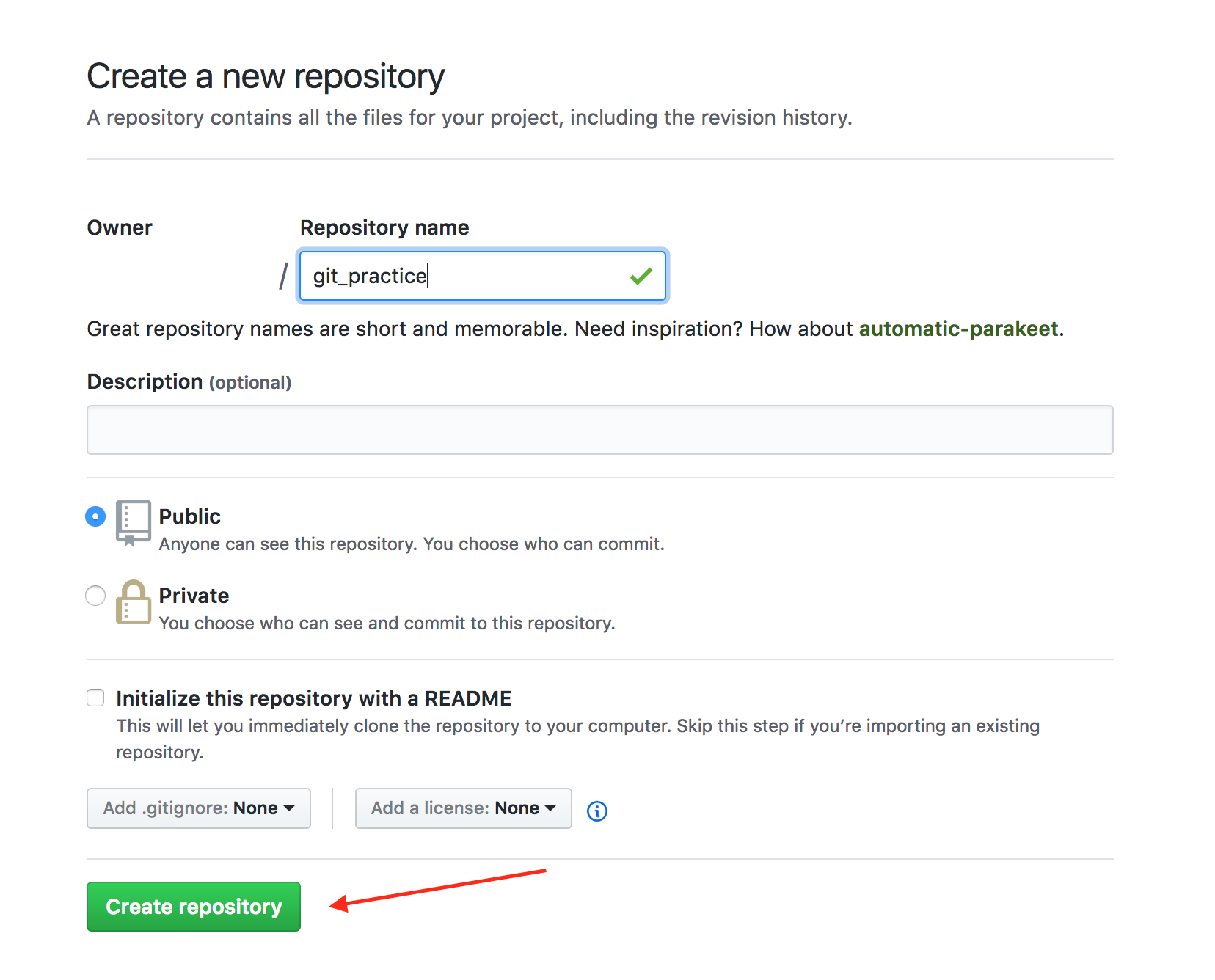Screen dimensions: 1215x980
Task: Use the automatic-parakeet name suggestion
Action: pyautogui.click(x=958, y=329)
